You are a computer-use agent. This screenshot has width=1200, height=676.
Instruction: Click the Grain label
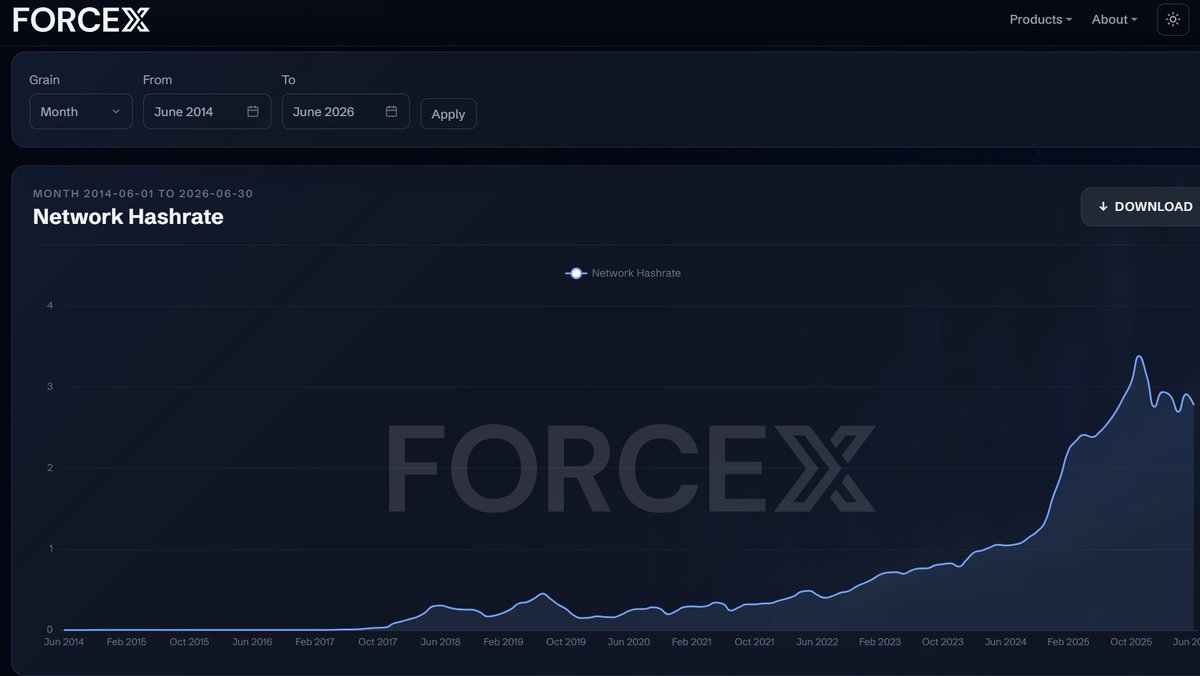[45, 80]
